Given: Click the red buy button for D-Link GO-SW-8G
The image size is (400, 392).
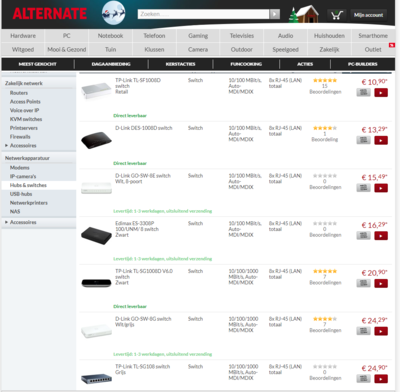Looking at the screenshot, I should [x=381, y=331].
